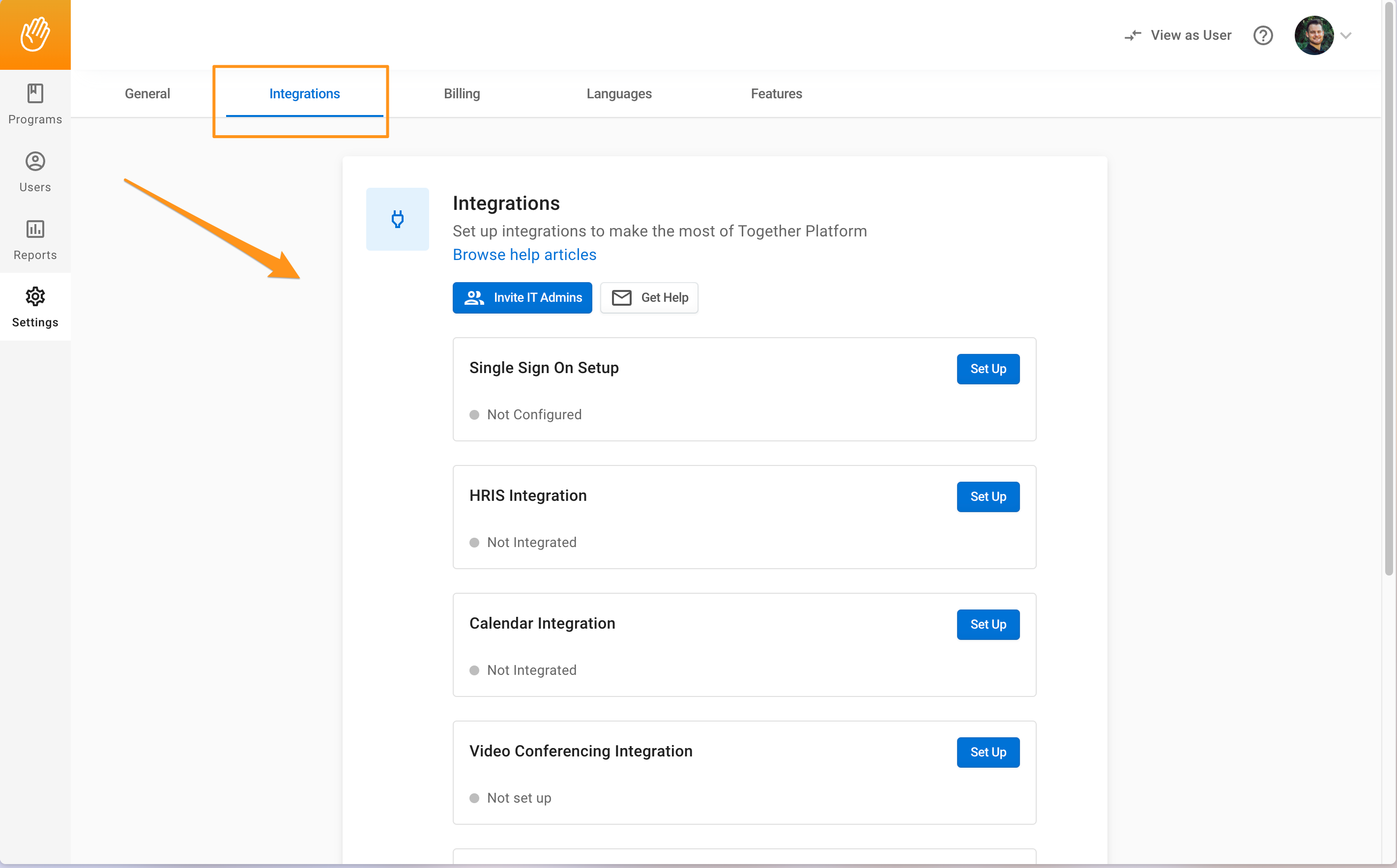Select the General settings tab
The width and height of the screenshot is (1397, 868).
[x=147, y=93]
